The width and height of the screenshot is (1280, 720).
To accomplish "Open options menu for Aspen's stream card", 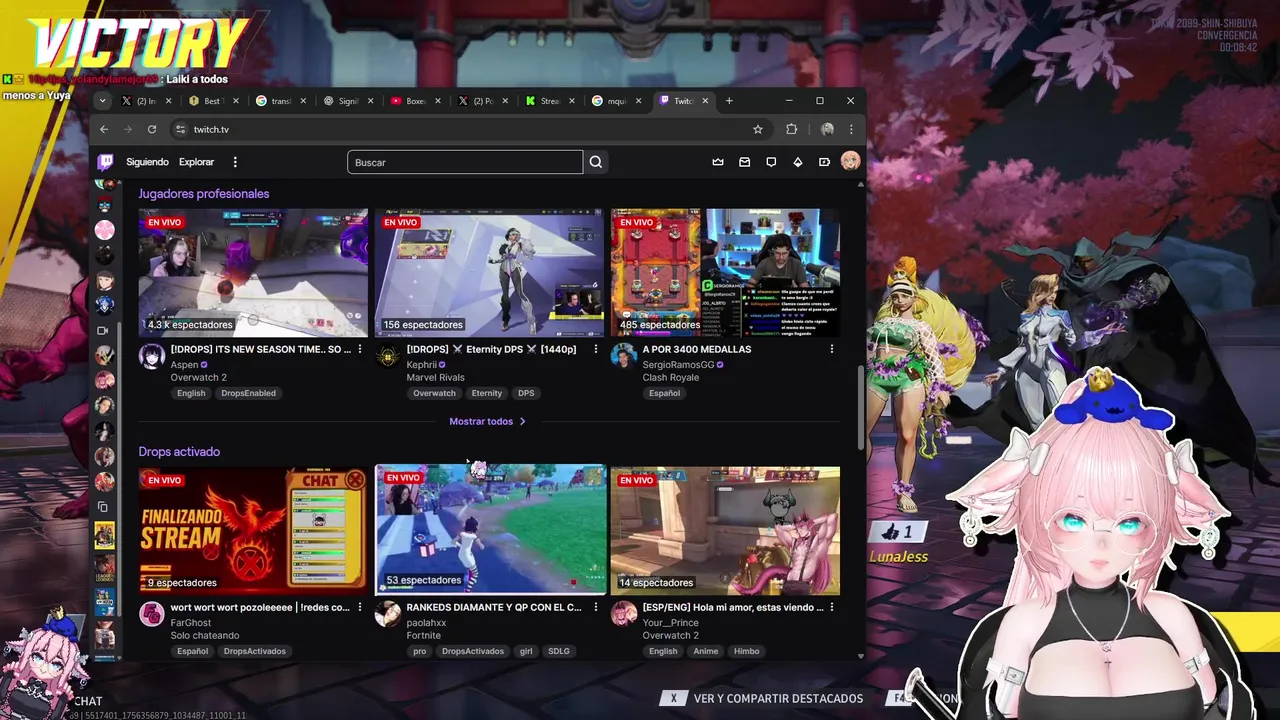I will (x=360, y=349).
